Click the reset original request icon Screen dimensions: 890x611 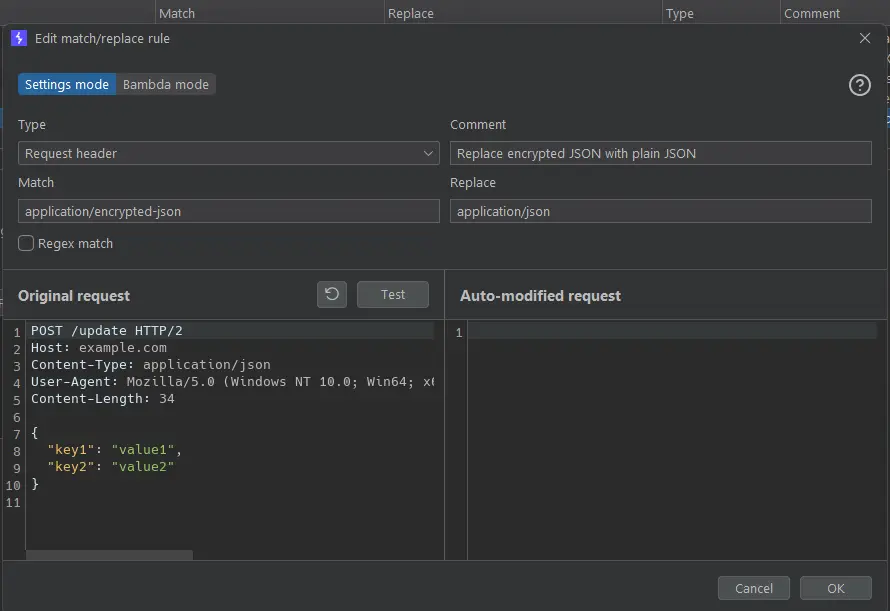tap(332, 294)
